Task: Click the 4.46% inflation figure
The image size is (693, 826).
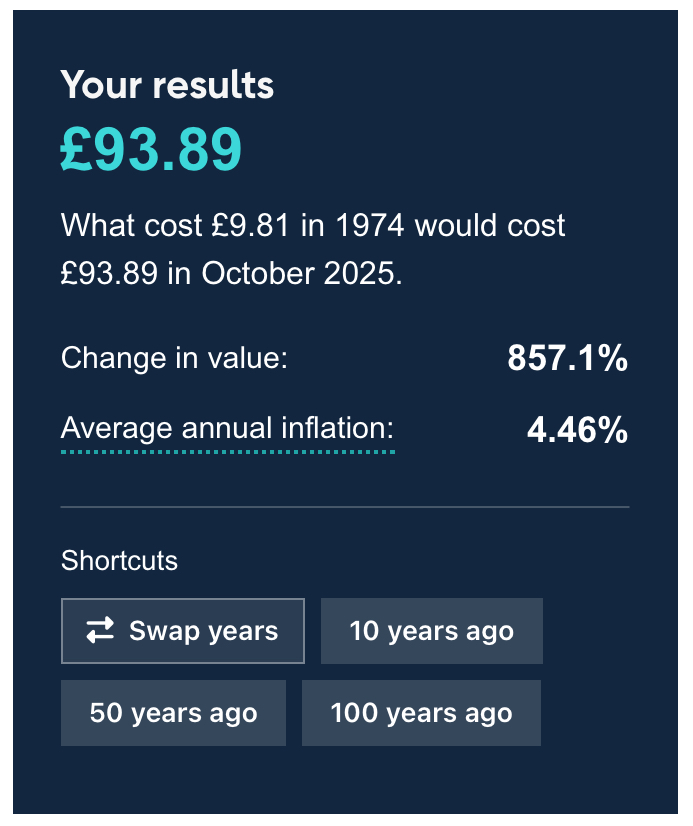Action: pyautogui.click(x=577, y=430)
